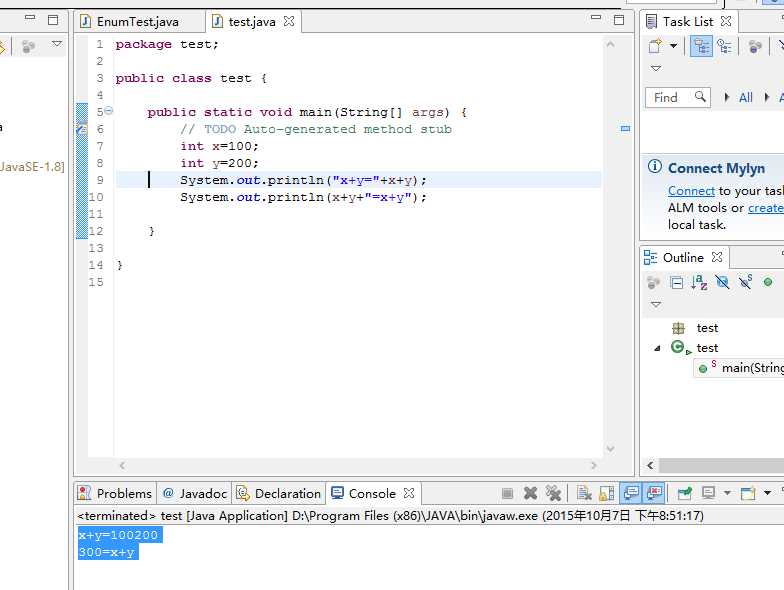Toggle Scroll Lock in the Console
The height and width of the screenshot is (590, 784).
click(x=606, y=494)
